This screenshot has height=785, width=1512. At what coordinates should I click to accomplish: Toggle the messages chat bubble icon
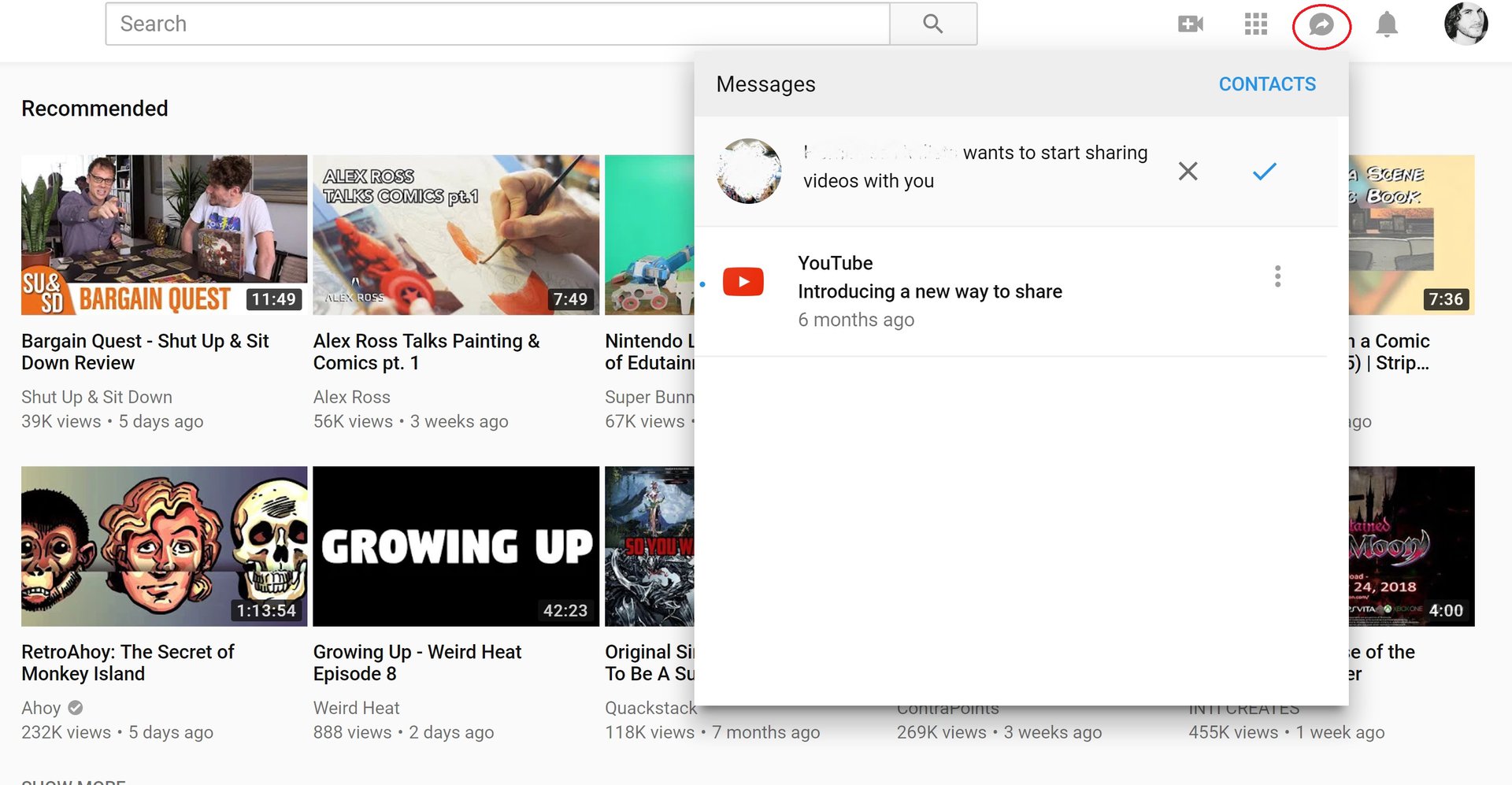point(1321,25)
